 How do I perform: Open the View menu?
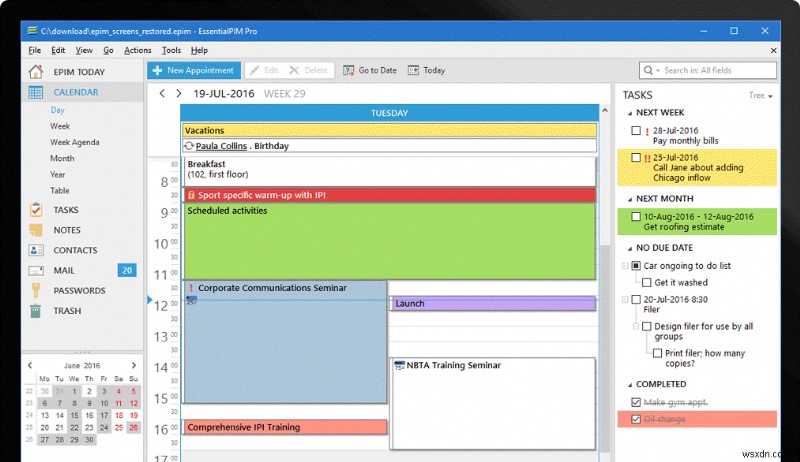point(84,50)
